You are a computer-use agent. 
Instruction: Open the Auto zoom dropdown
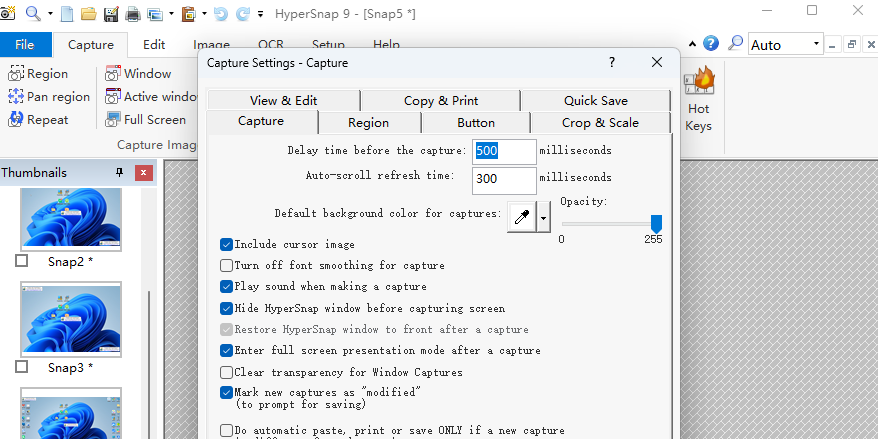tap(816, 45)
